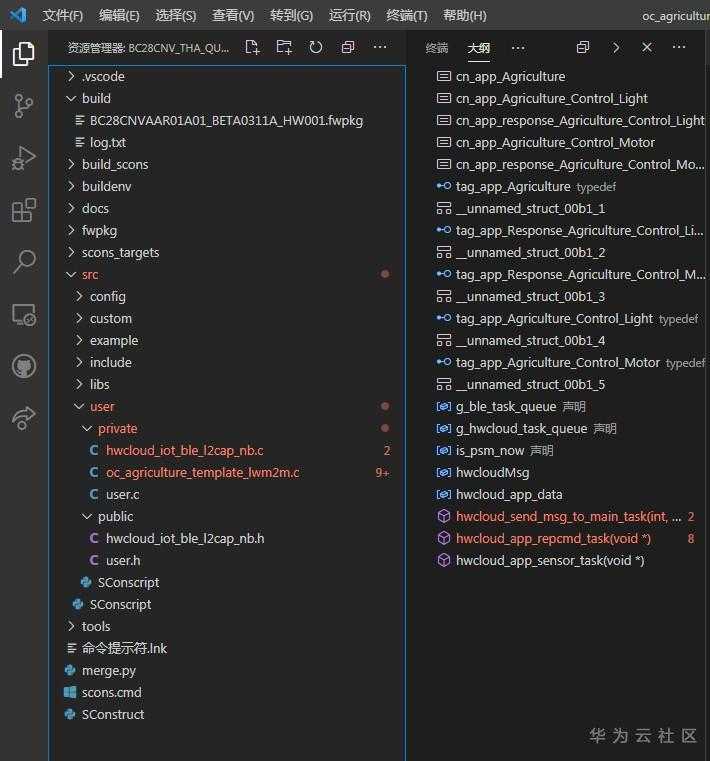Expand the buildenv folder
Viewport: 710px width, 761px height.
[x=228, y=186]
